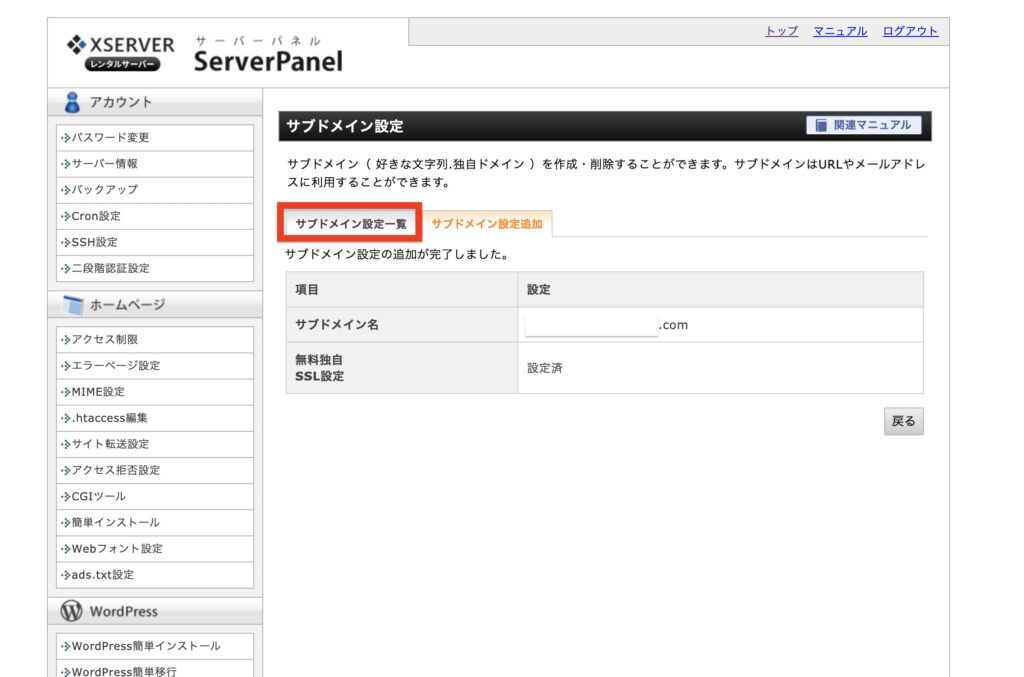Open パスワード変更 in the sidebar
Viewport: 1024px width, 677px height.
coord(155,138)
